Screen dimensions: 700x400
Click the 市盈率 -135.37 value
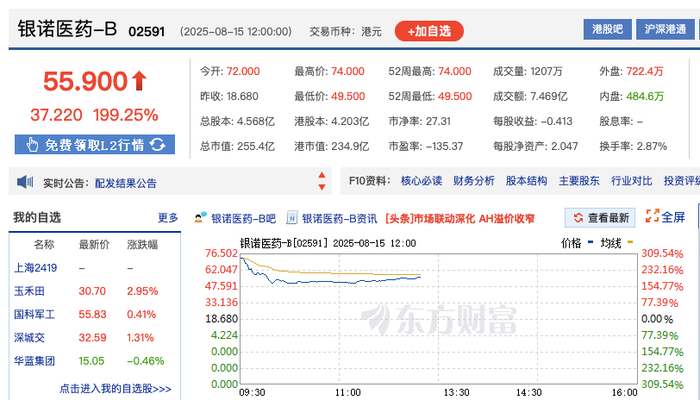(x=444, y=146)
